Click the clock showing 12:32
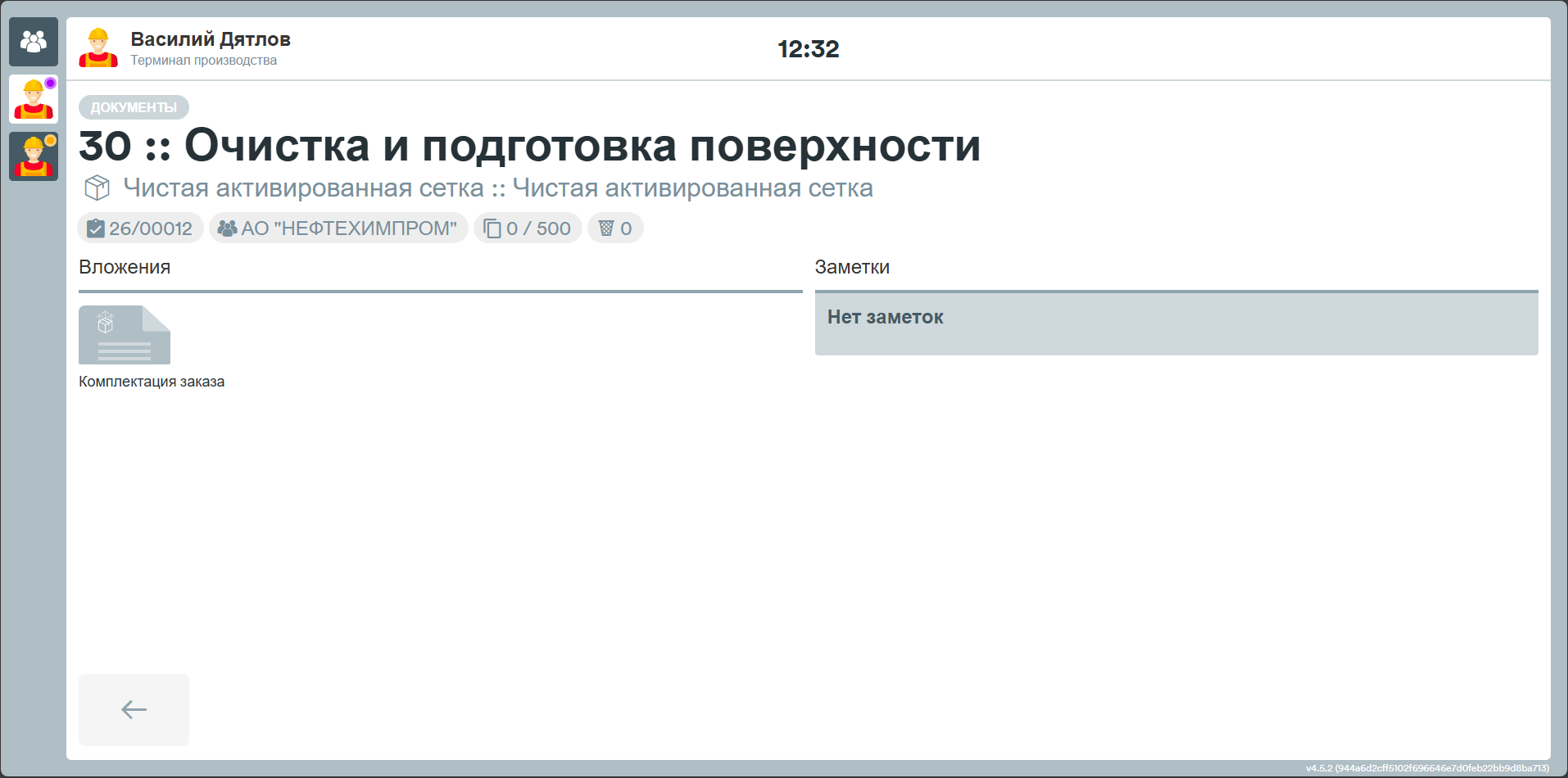 pos(809,49)
